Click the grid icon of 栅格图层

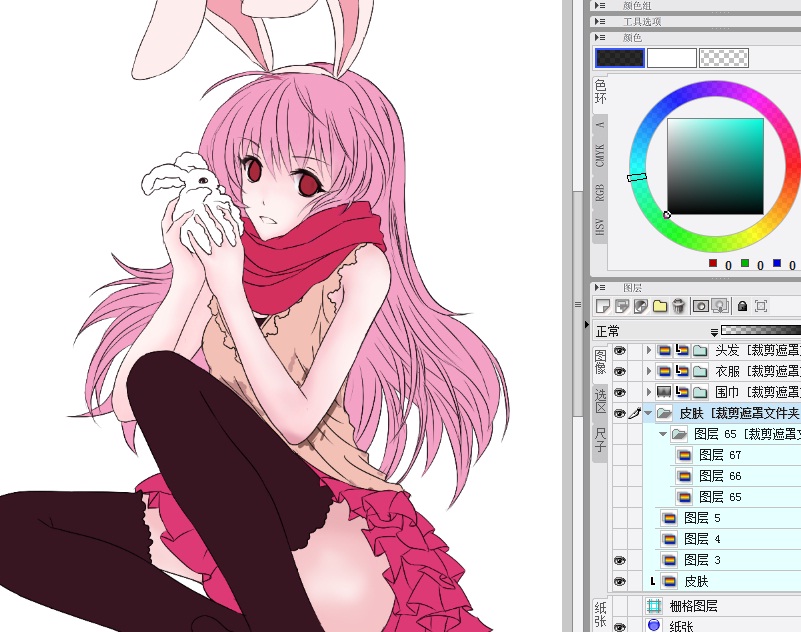coord(654,606)
